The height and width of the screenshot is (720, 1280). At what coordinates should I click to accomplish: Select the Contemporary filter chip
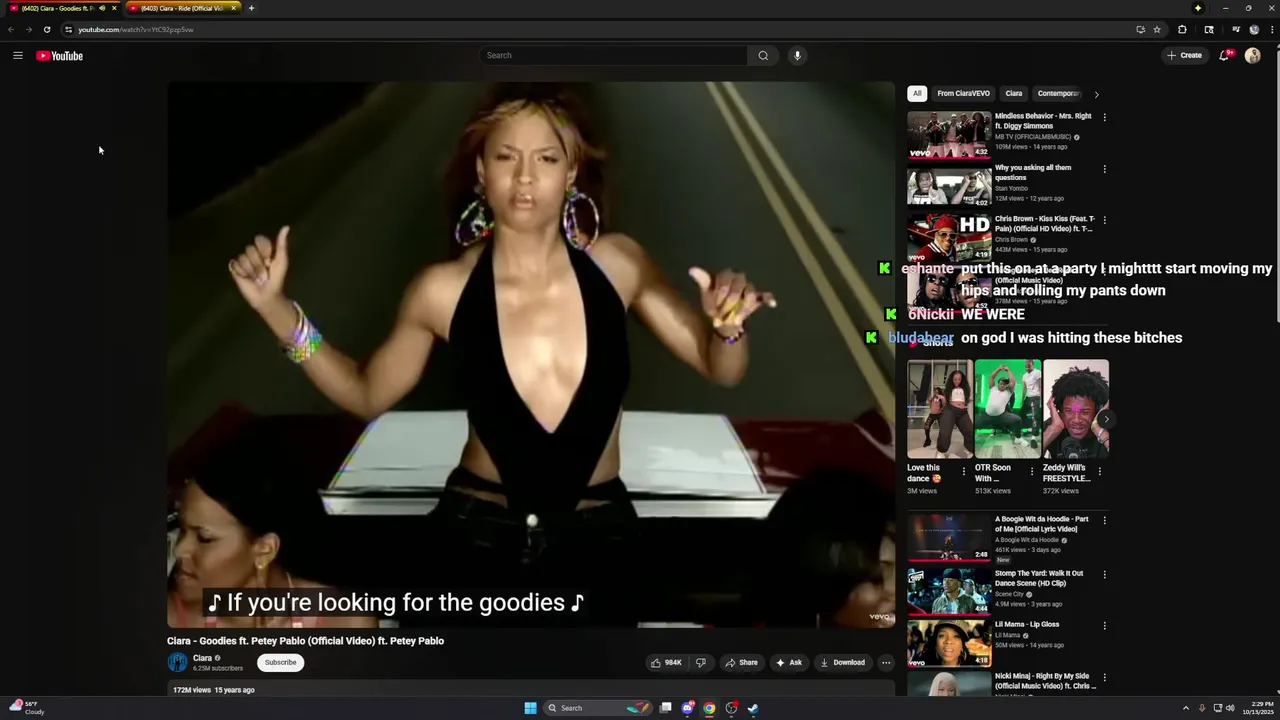pos(1058,94)
